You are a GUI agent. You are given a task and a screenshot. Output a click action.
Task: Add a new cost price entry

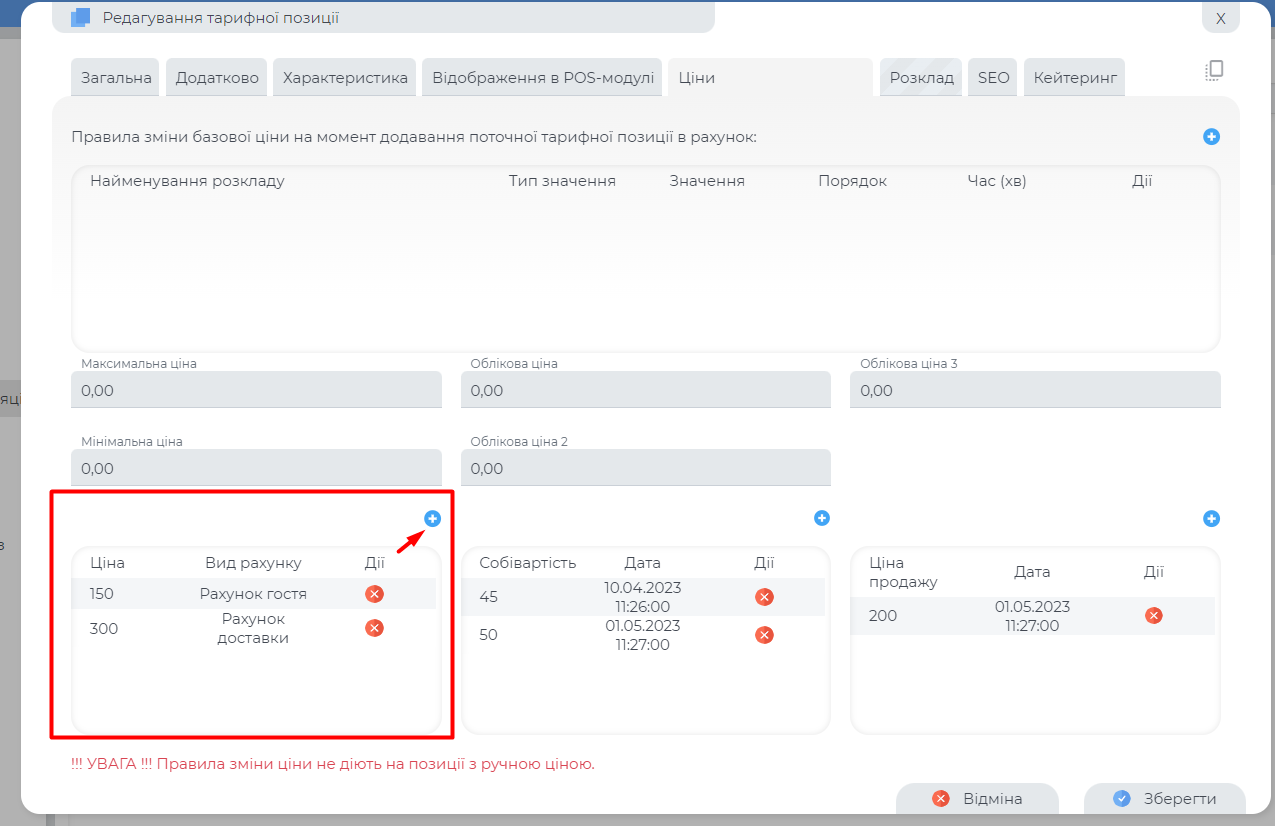[822, 518]
